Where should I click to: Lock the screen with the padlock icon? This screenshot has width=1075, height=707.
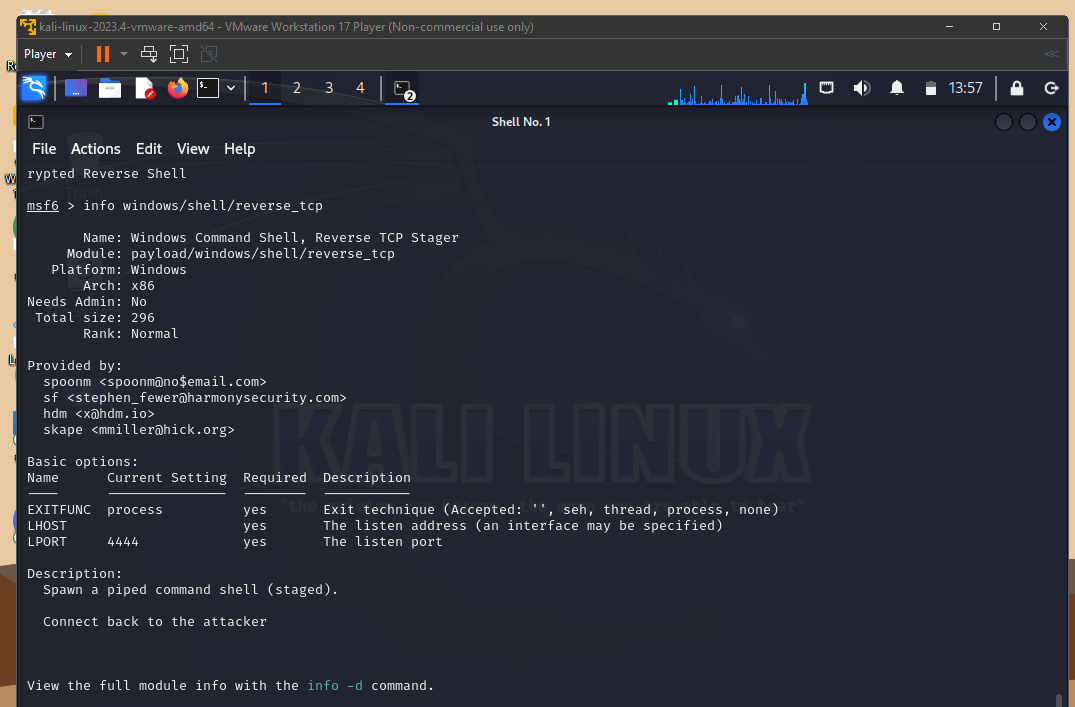pyautogui.click(x=1016, y=88)
